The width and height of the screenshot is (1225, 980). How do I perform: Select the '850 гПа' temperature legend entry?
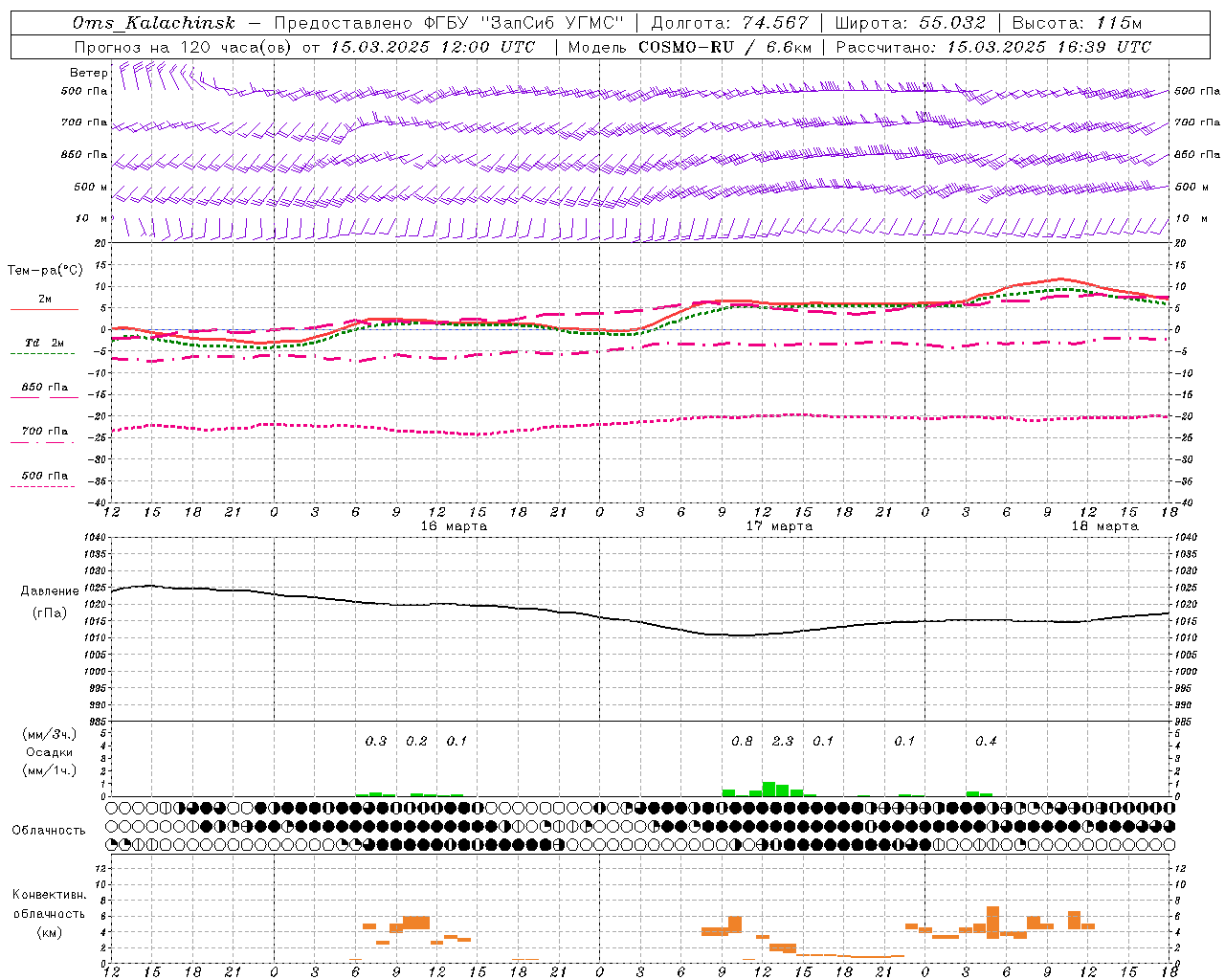(44, 388)
